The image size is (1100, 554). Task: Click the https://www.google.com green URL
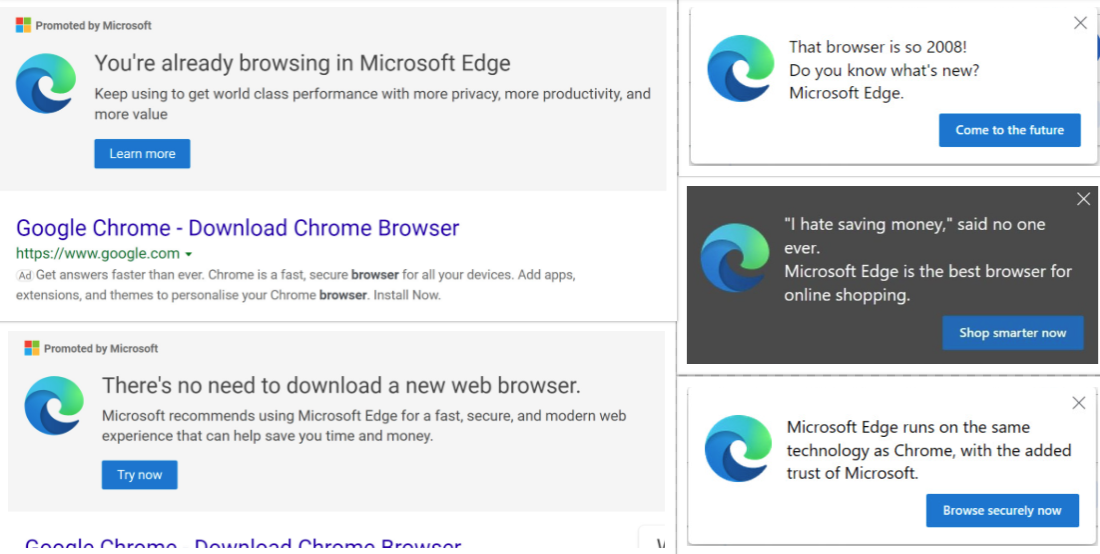click(98, 253)
